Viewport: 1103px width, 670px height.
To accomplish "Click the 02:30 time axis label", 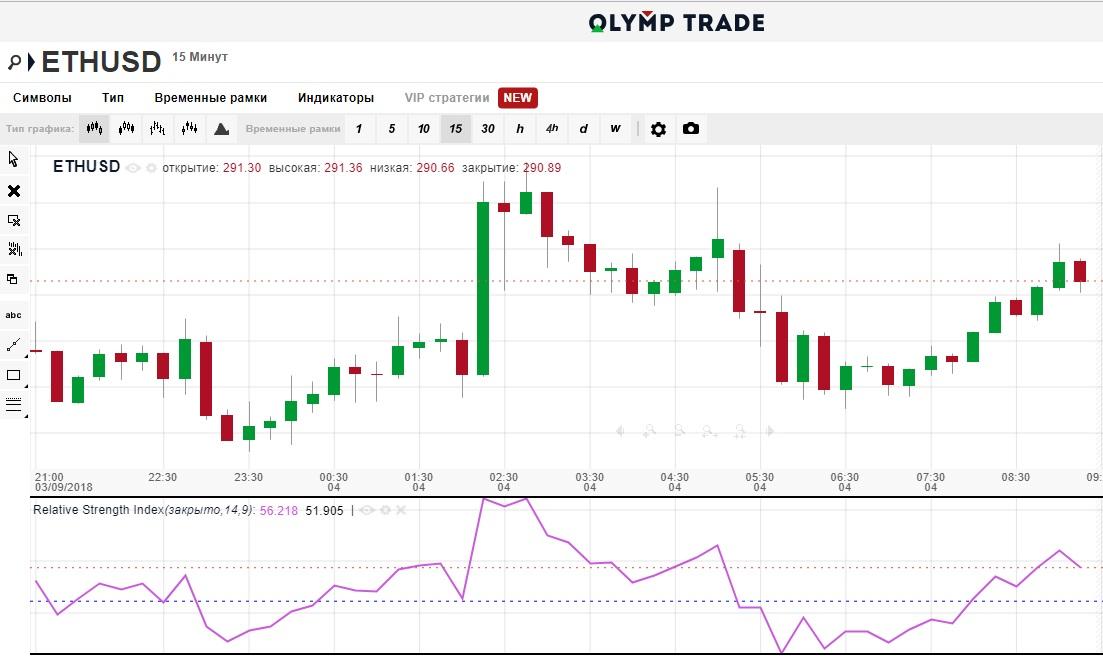I will tap(504, 482).
